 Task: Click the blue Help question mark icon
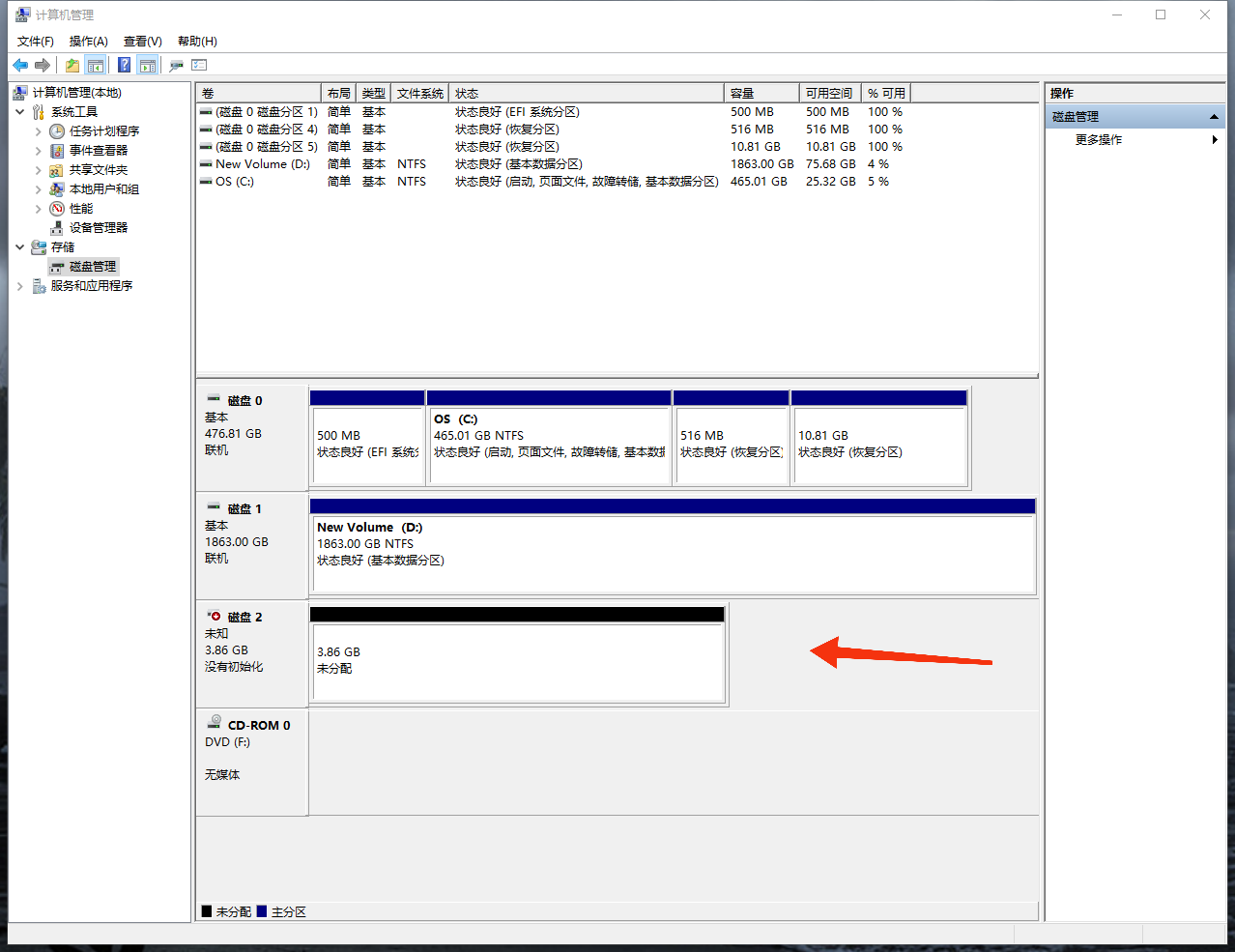click(x=124, y=66)
